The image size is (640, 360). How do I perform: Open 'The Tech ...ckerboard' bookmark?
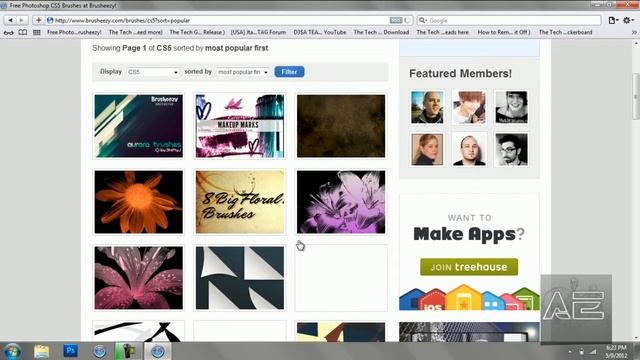(565, 32)
